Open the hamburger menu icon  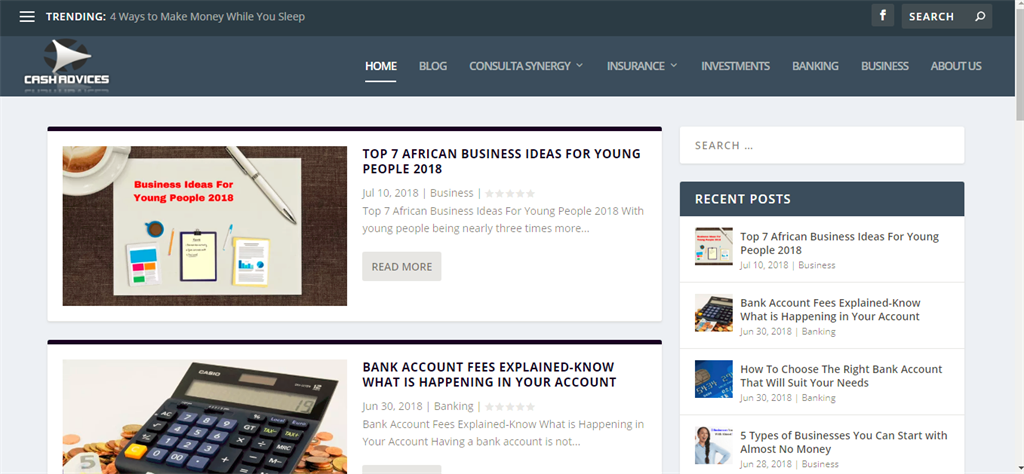point(27,16)
